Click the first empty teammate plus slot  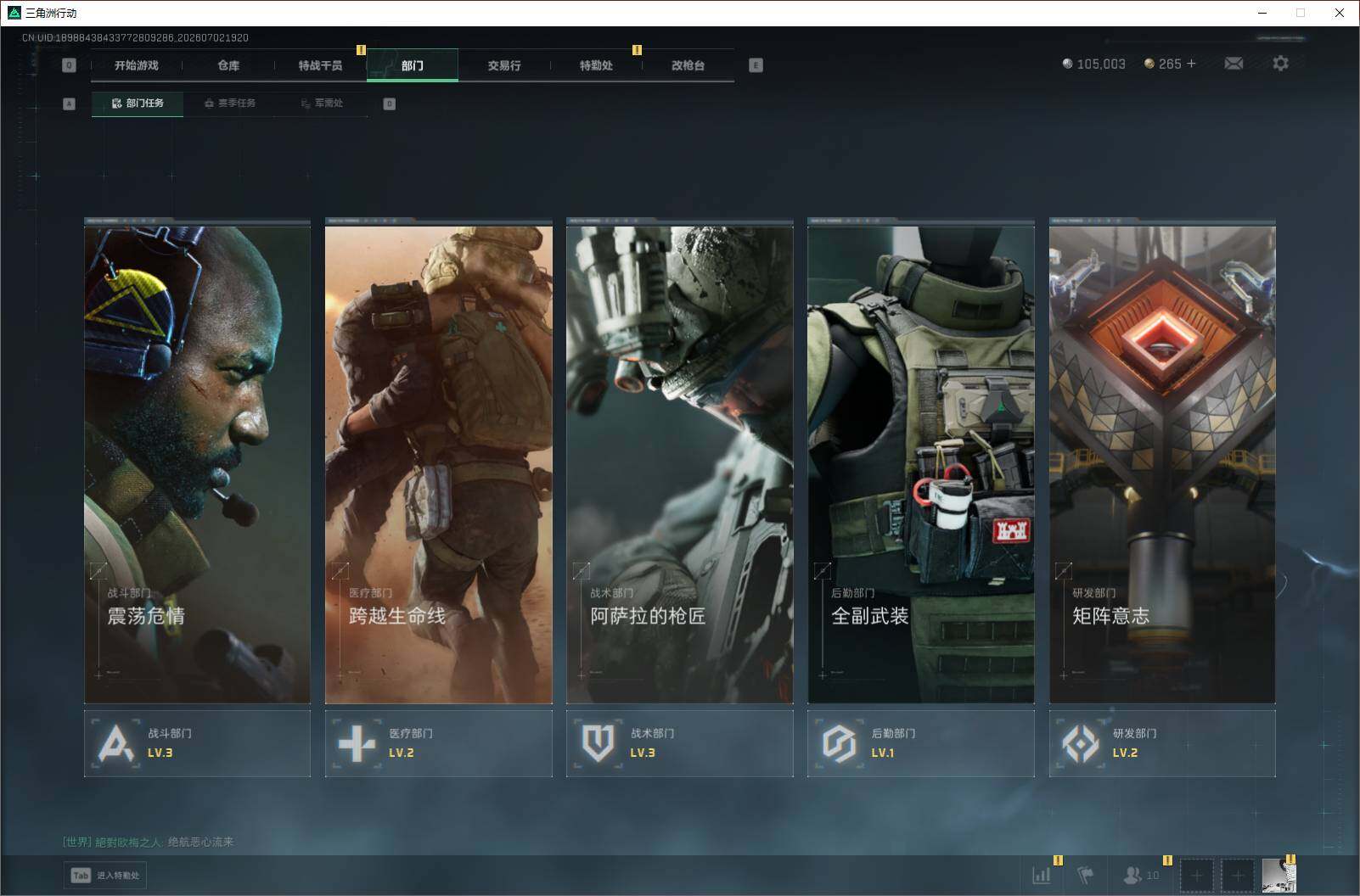pyautogui.click(x=1197, y=875)
